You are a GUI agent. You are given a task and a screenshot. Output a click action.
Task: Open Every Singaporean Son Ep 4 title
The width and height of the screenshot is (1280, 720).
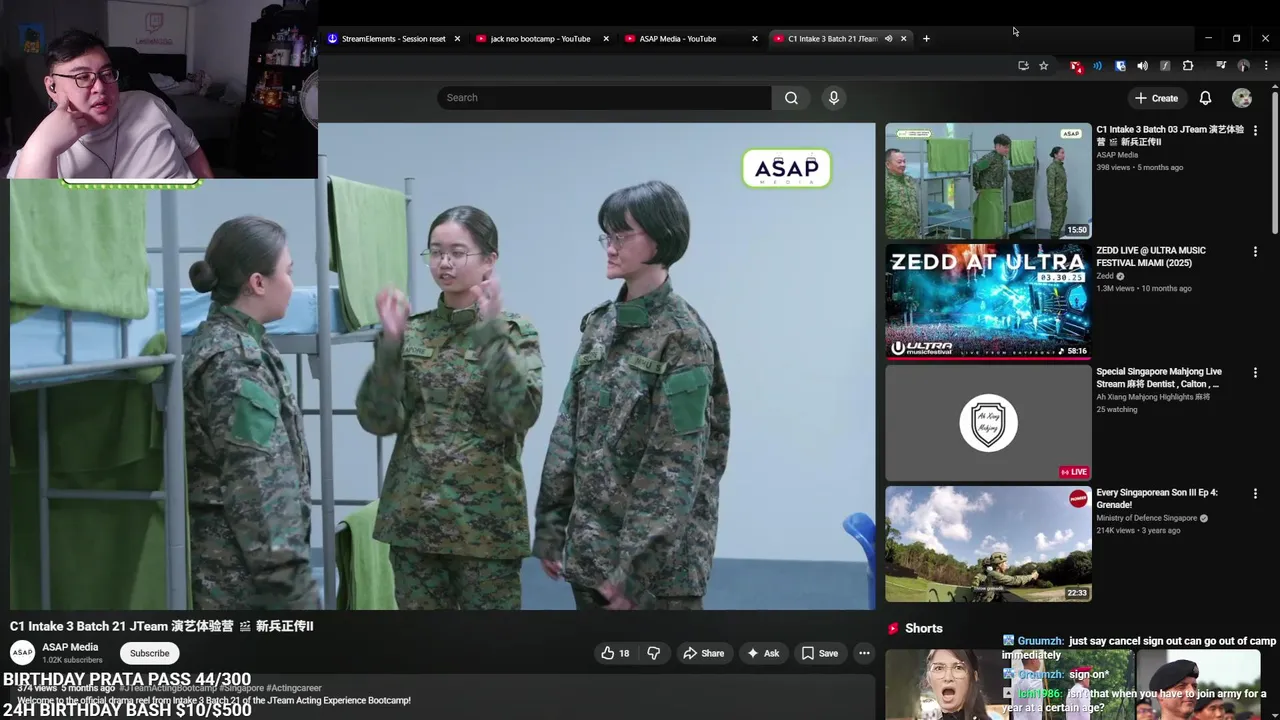[1157, 499]
